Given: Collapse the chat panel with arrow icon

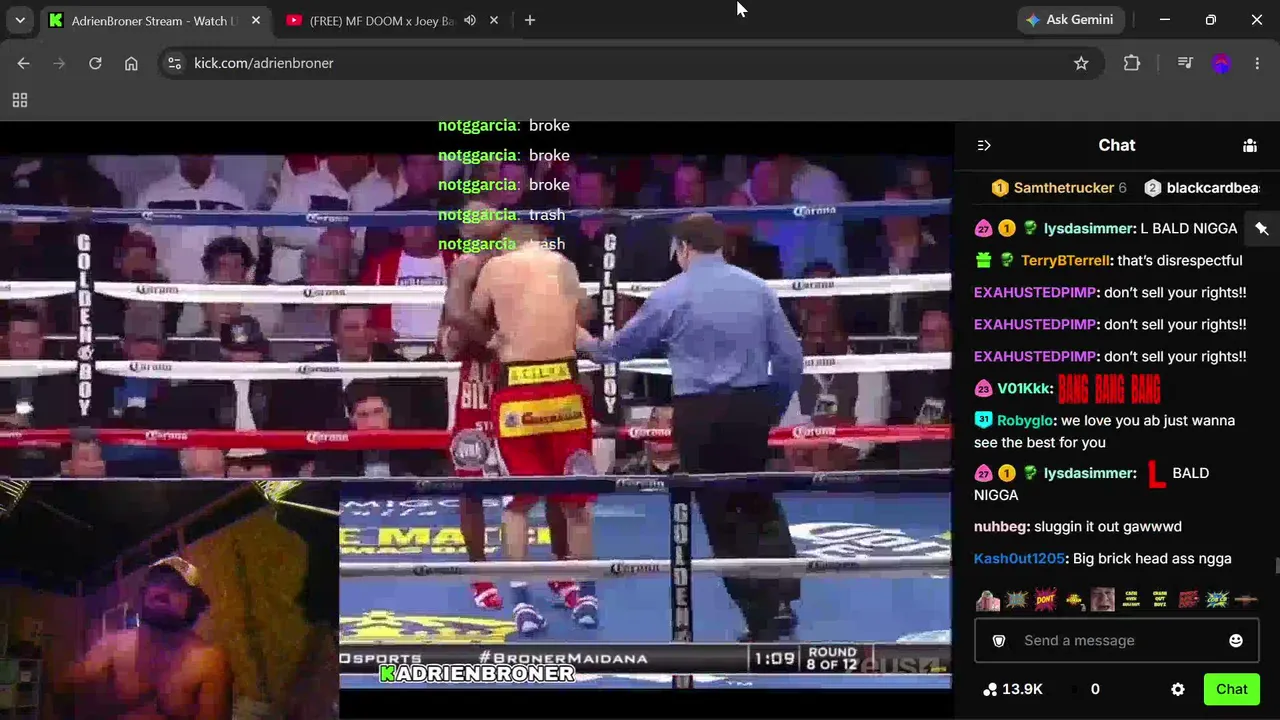Looking at the screenshot, I should [x=984, y=146].
